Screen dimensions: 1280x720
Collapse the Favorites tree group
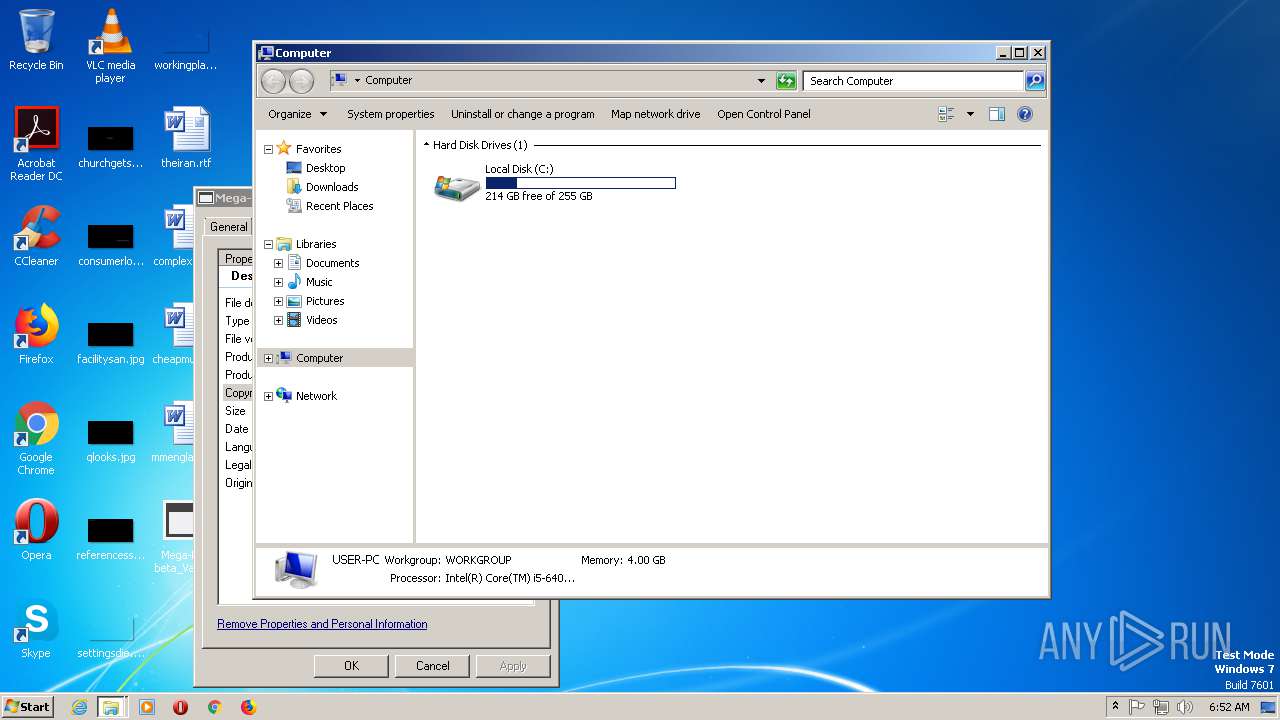click(x=268, y=149)
